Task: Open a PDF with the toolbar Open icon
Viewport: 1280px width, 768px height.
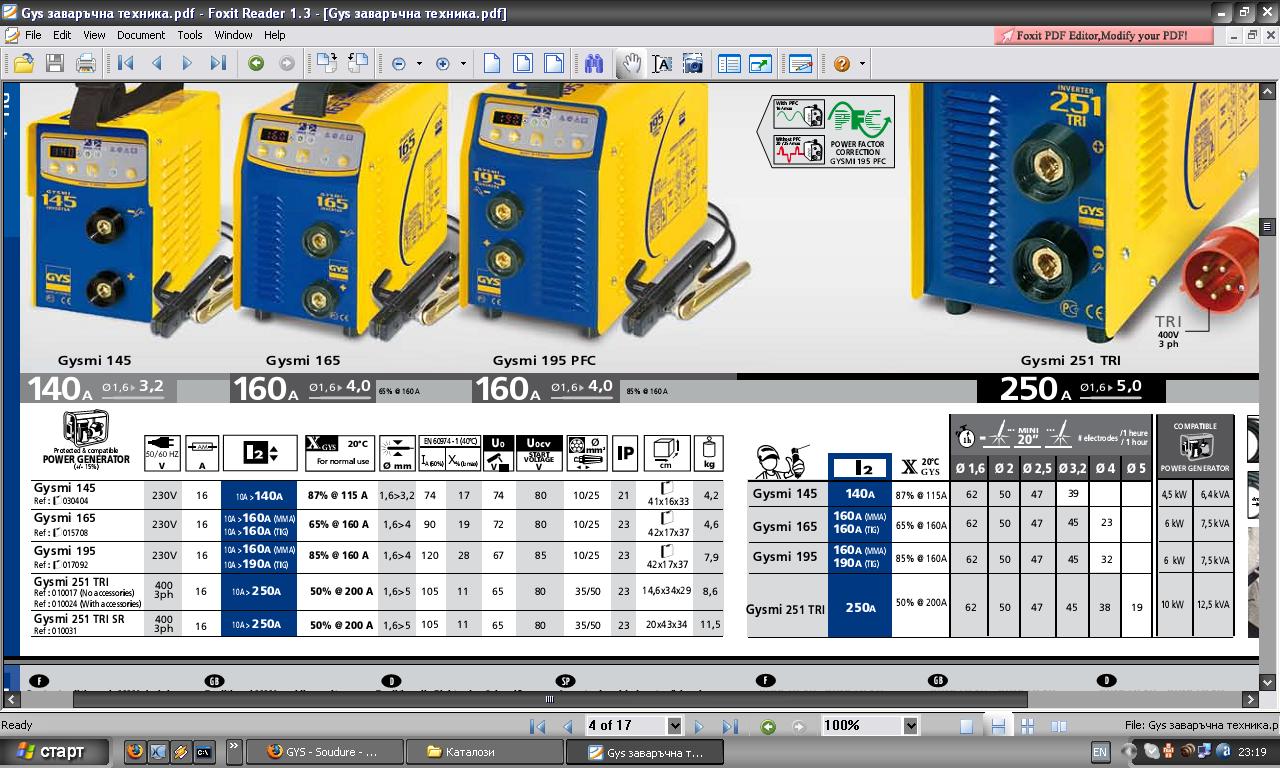Action: [x=23, y=64]
